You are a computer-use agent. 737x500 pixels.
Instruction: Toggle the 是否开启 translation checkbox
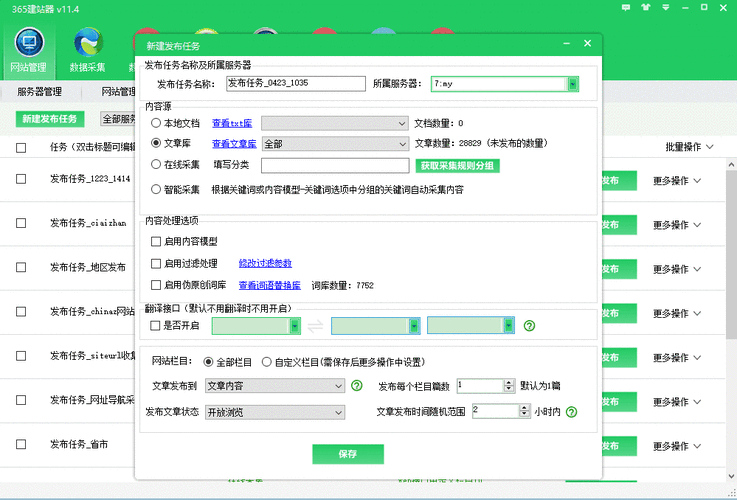click(156, 326)
